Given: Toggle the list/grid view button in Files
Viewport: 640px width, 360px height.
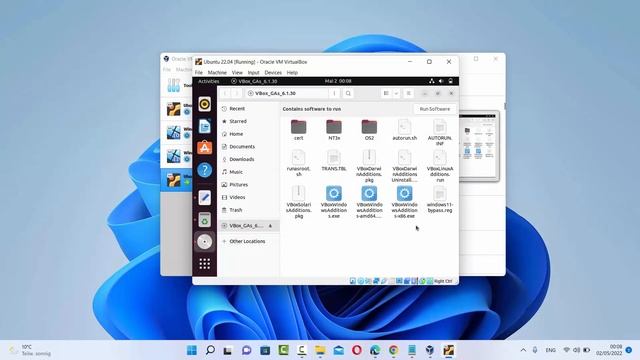Looking at the screenshot, I should (x=386, y=93).
